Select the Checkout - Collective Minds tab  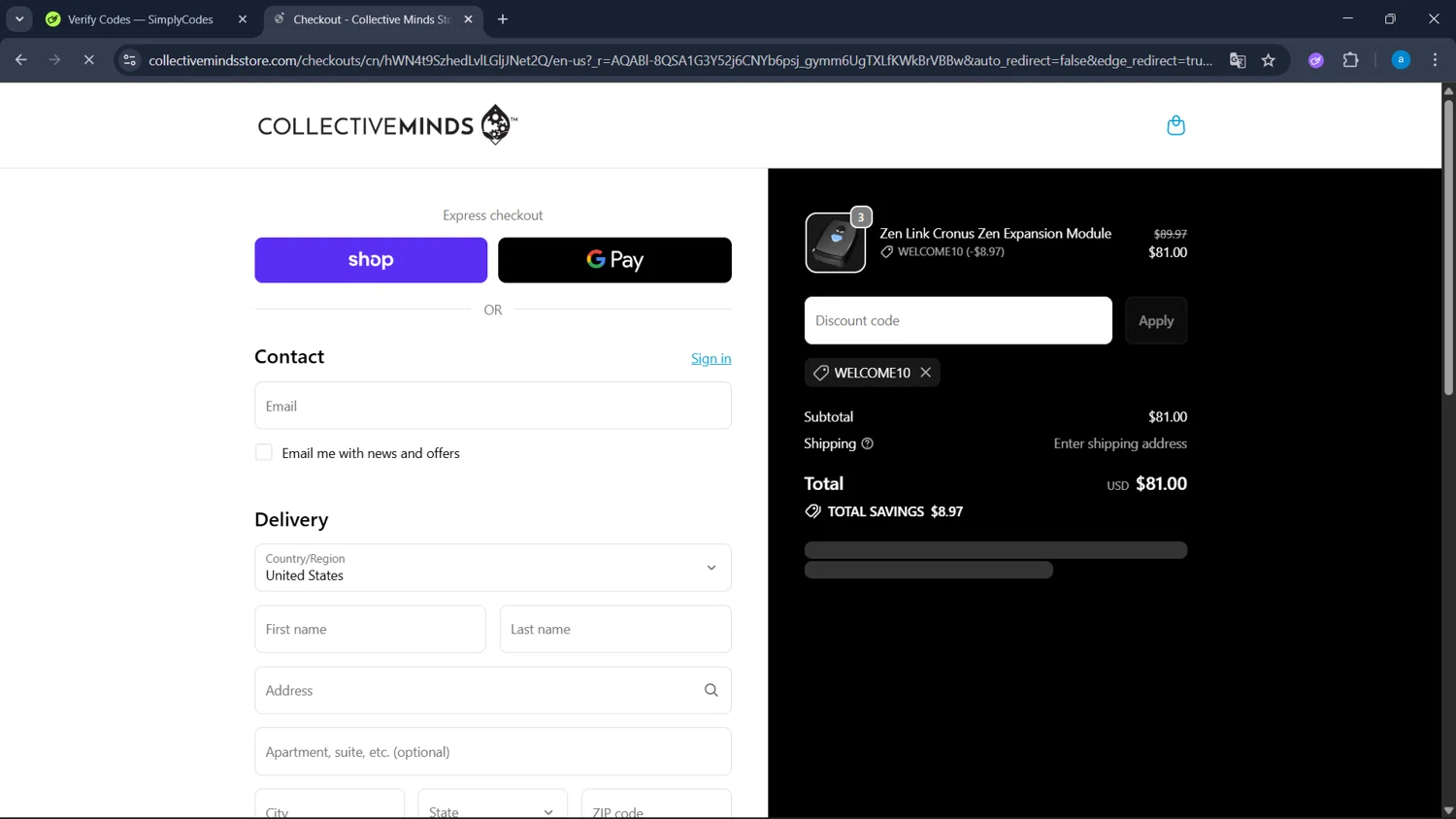374,19
